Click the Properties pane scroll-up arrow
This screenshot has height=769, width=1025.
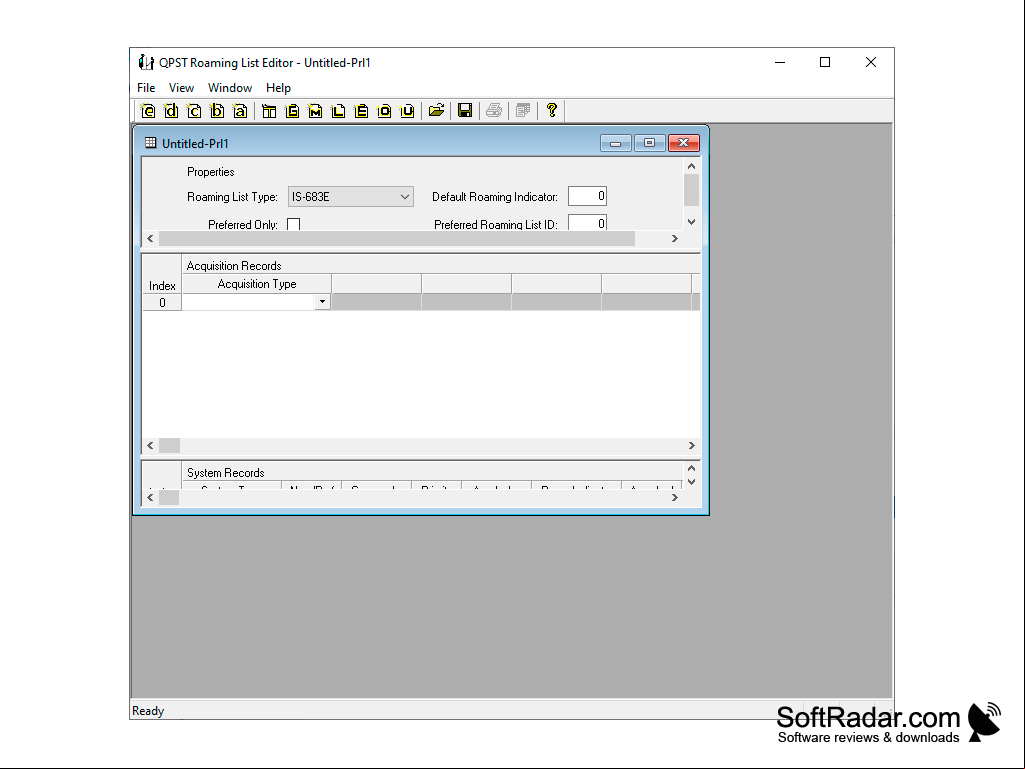point(691,166)
